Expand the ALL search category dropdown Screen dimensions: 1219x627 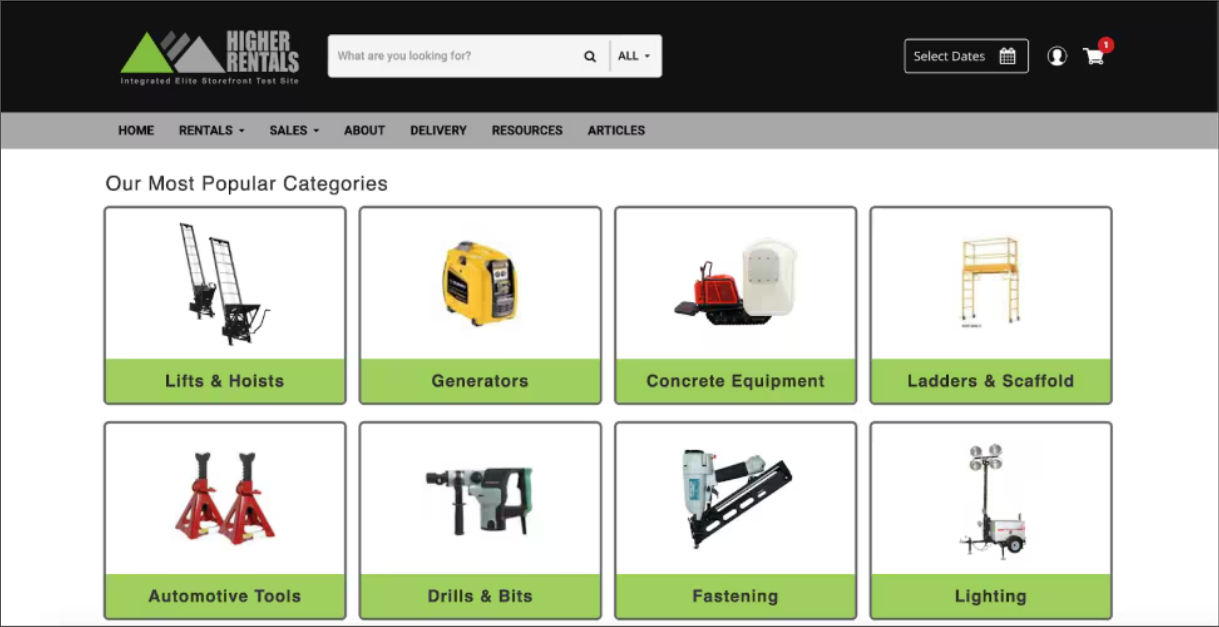634,57
